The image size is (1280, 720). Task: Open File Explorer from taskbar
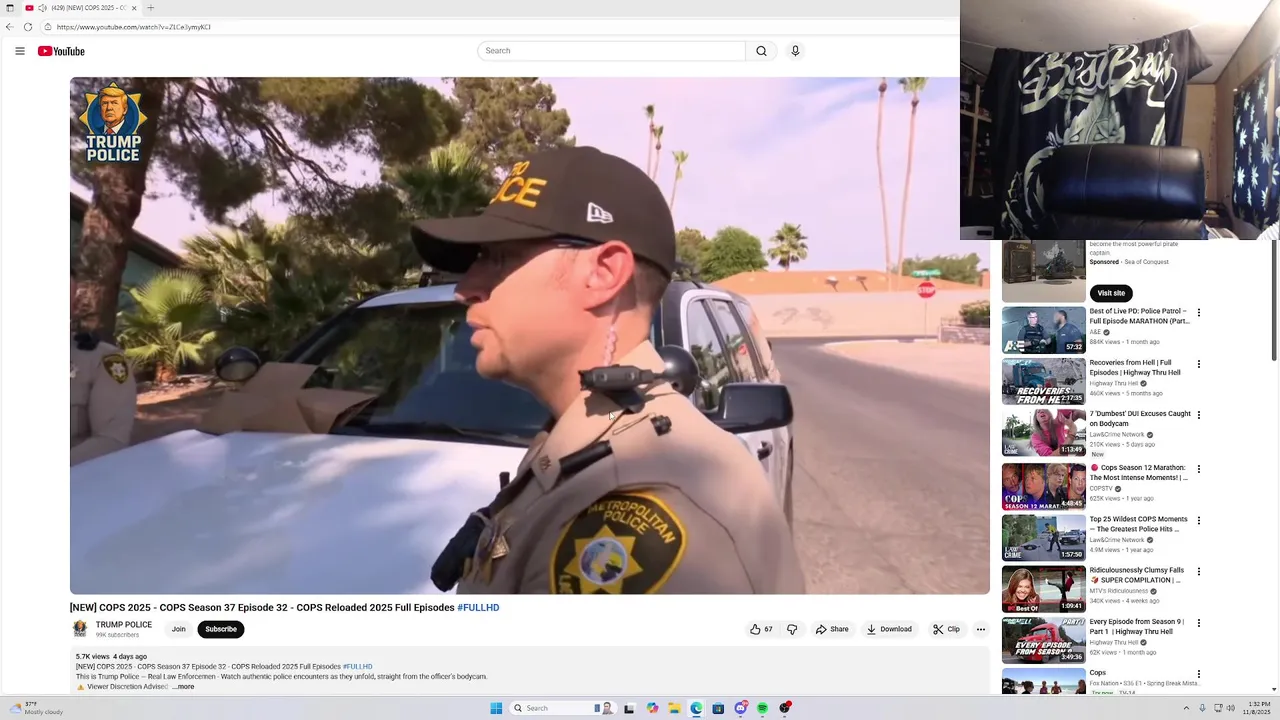pyautogui.click(x=674, y=708)
